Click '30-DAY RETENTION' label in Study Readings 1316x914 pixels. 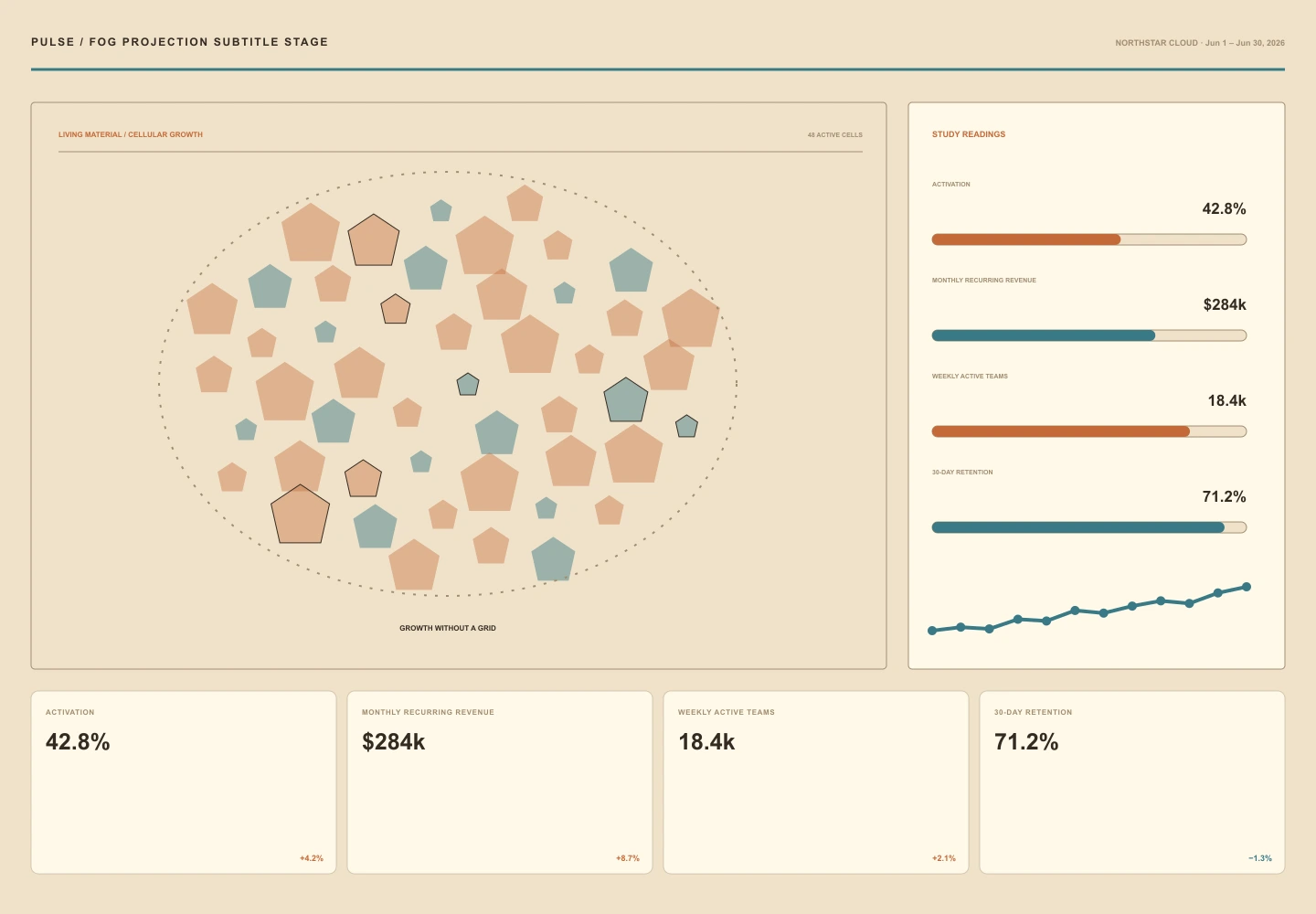[x=962, y=473]
